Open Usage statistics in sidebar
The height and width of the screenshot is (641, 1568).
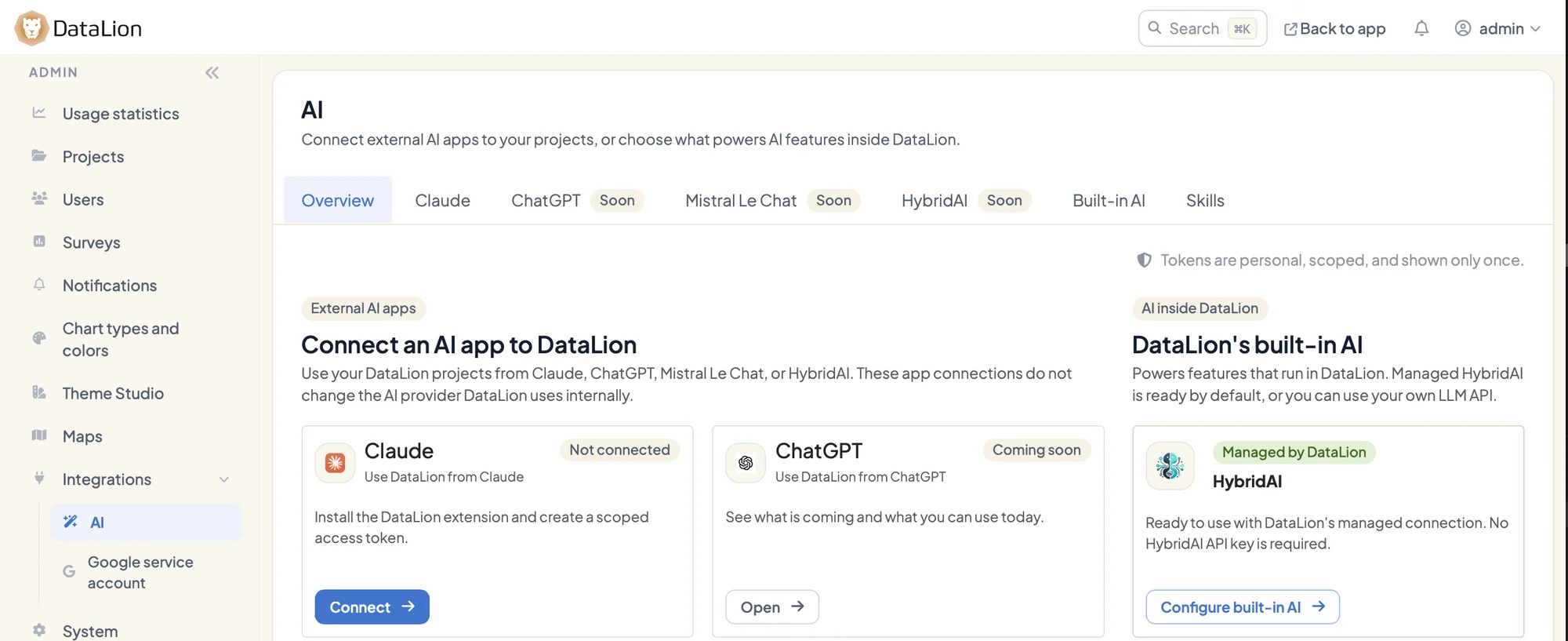(x=121, y=113)
